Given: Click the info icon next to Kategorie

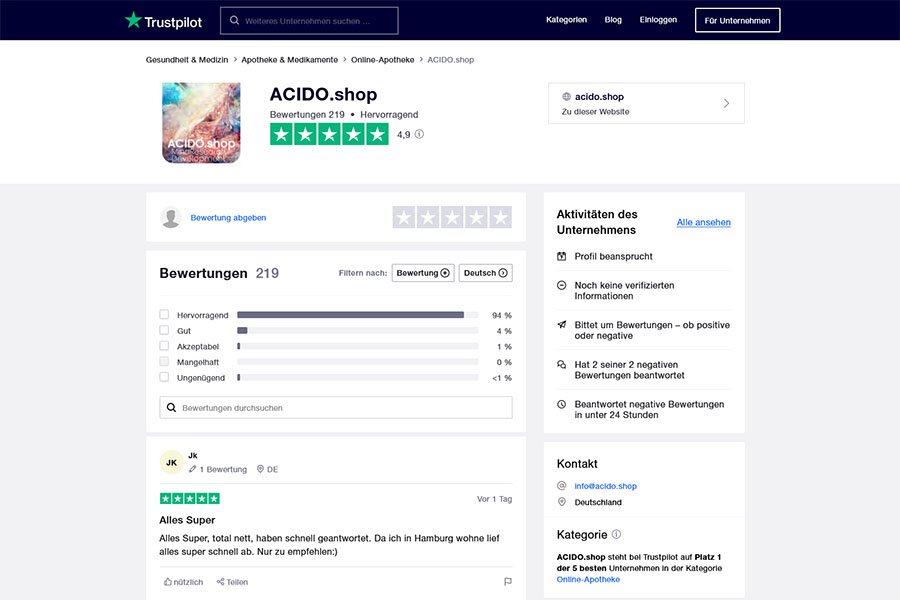Looking at the screenshot, I should [x=616, y=534].
